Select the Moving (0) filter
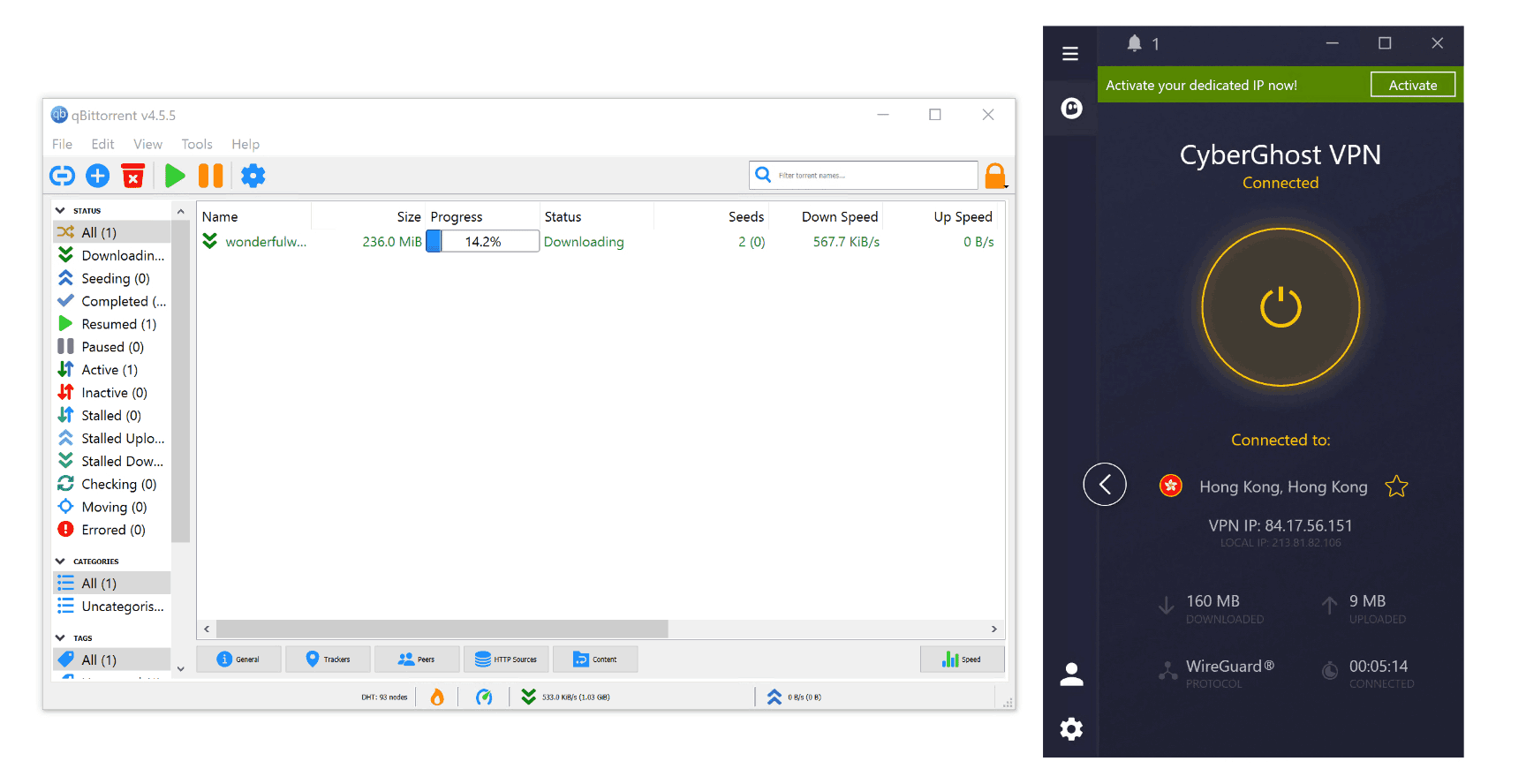 pyautogui.click(x=111, y=507)
